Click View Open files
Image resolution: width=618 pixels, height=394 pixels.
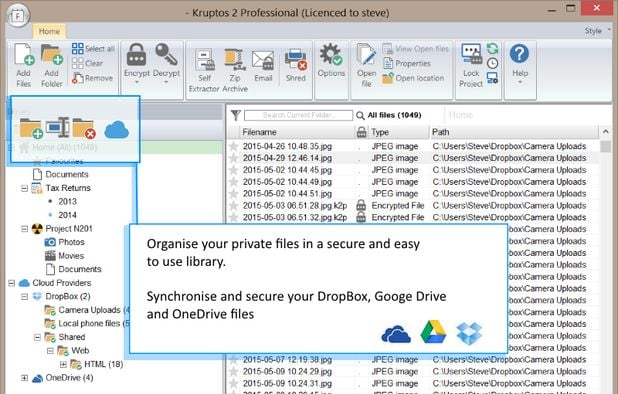coord(416,48)
